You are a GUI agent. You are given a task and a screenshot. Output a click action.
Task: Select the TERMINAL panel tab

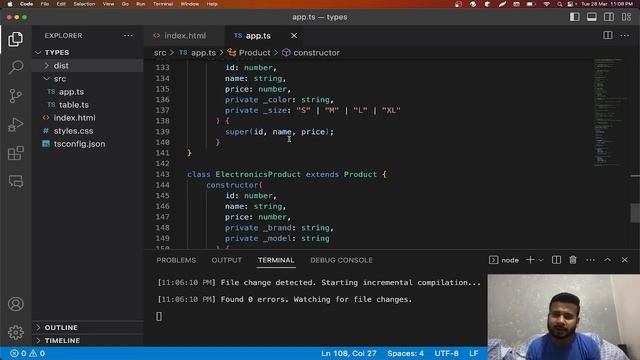pos(276,260)
